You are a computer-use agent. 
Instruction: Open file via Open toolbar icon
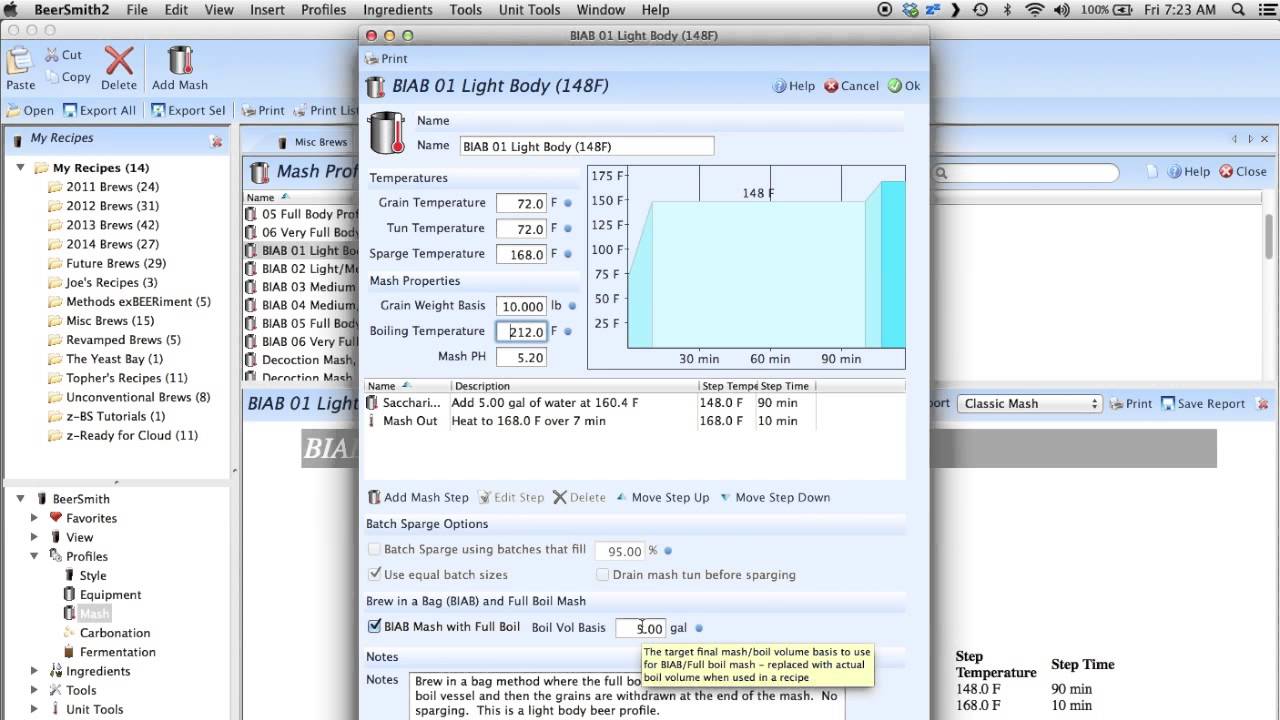[x=31, y=111]
